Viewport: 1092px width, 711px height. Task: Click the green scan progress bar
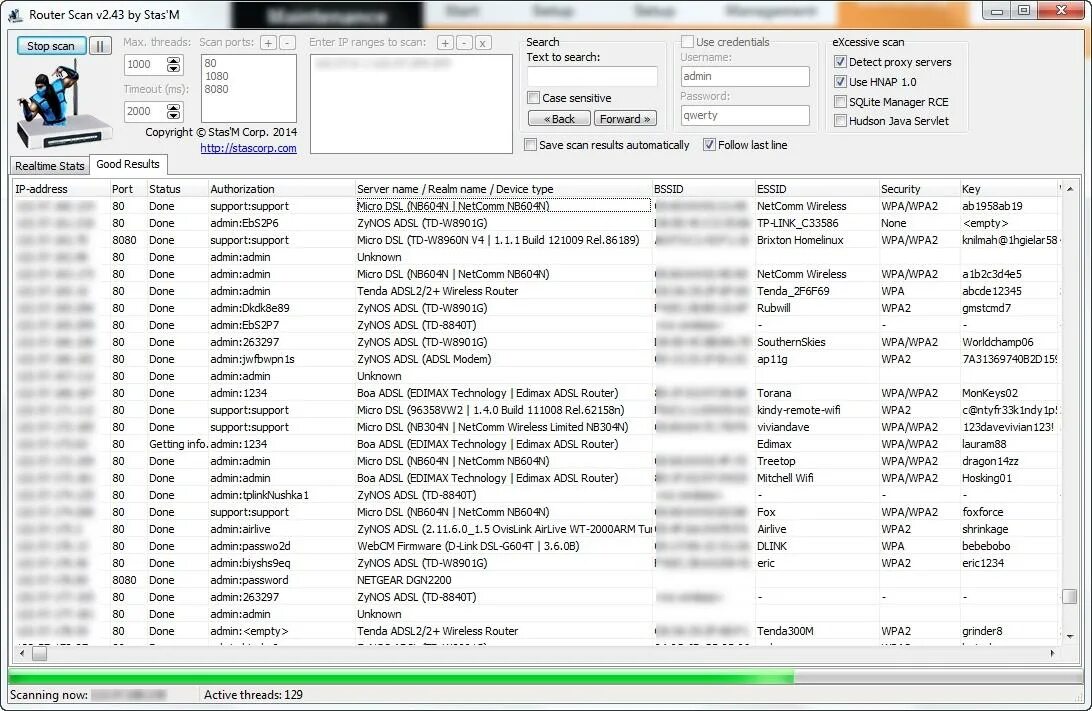545,676
